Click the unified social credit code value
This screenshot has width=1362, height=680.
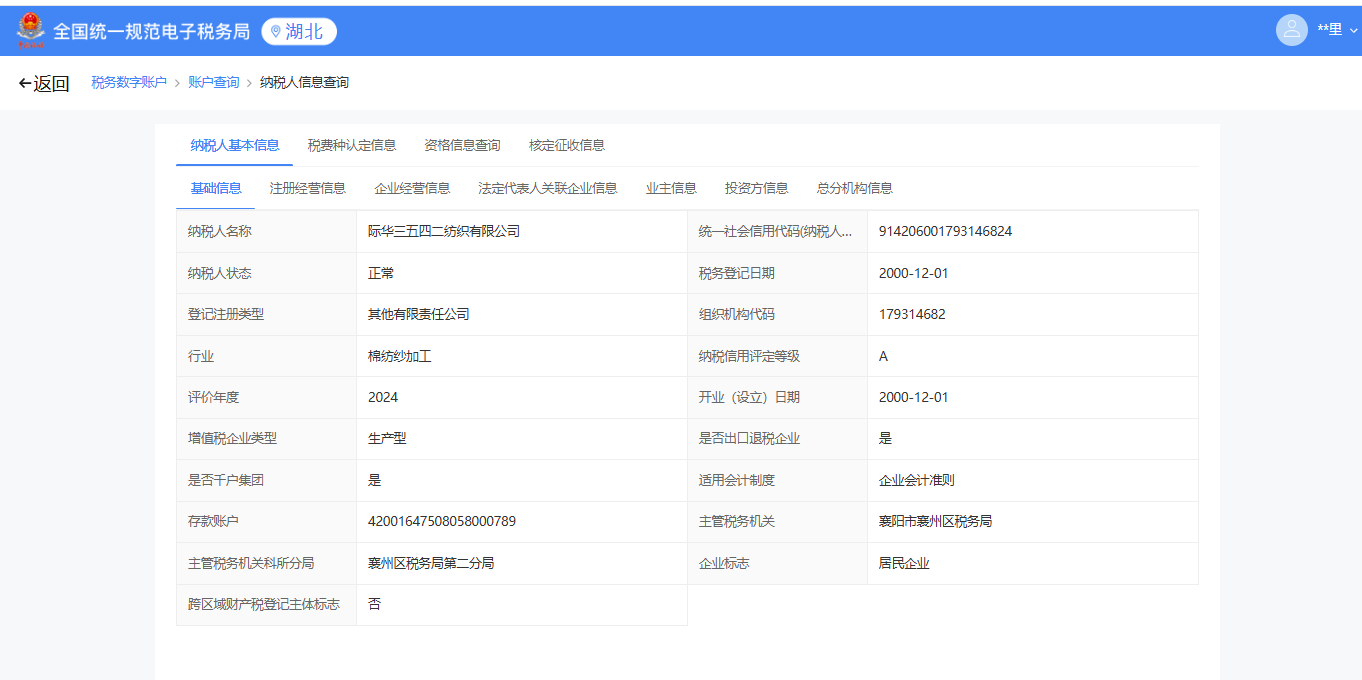945,231
